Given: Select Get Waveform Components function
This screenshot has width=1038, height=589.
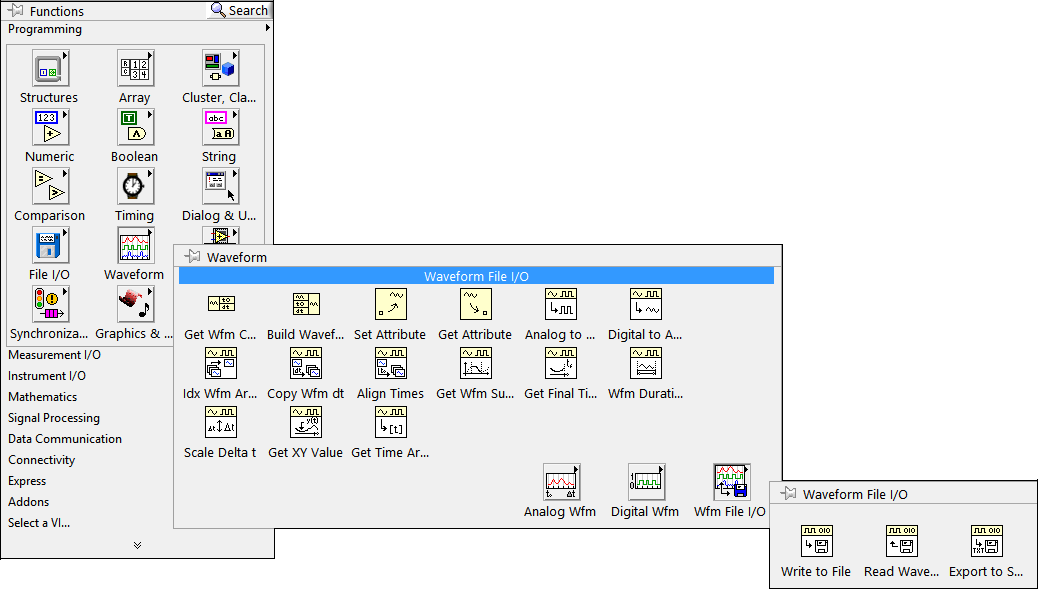Looking at the screenshot, I should pyautogui.click(x=221, y=304).
